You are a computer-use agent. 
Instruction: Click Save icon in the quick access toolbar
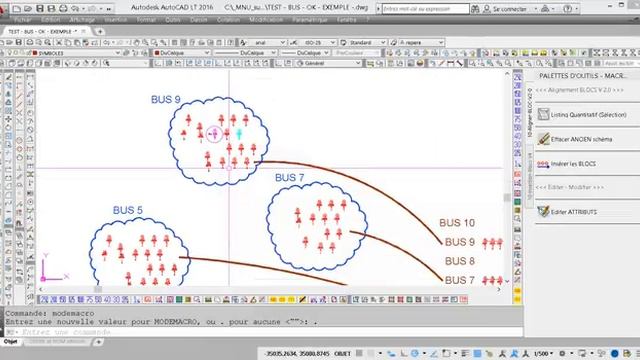pos(40,8)
